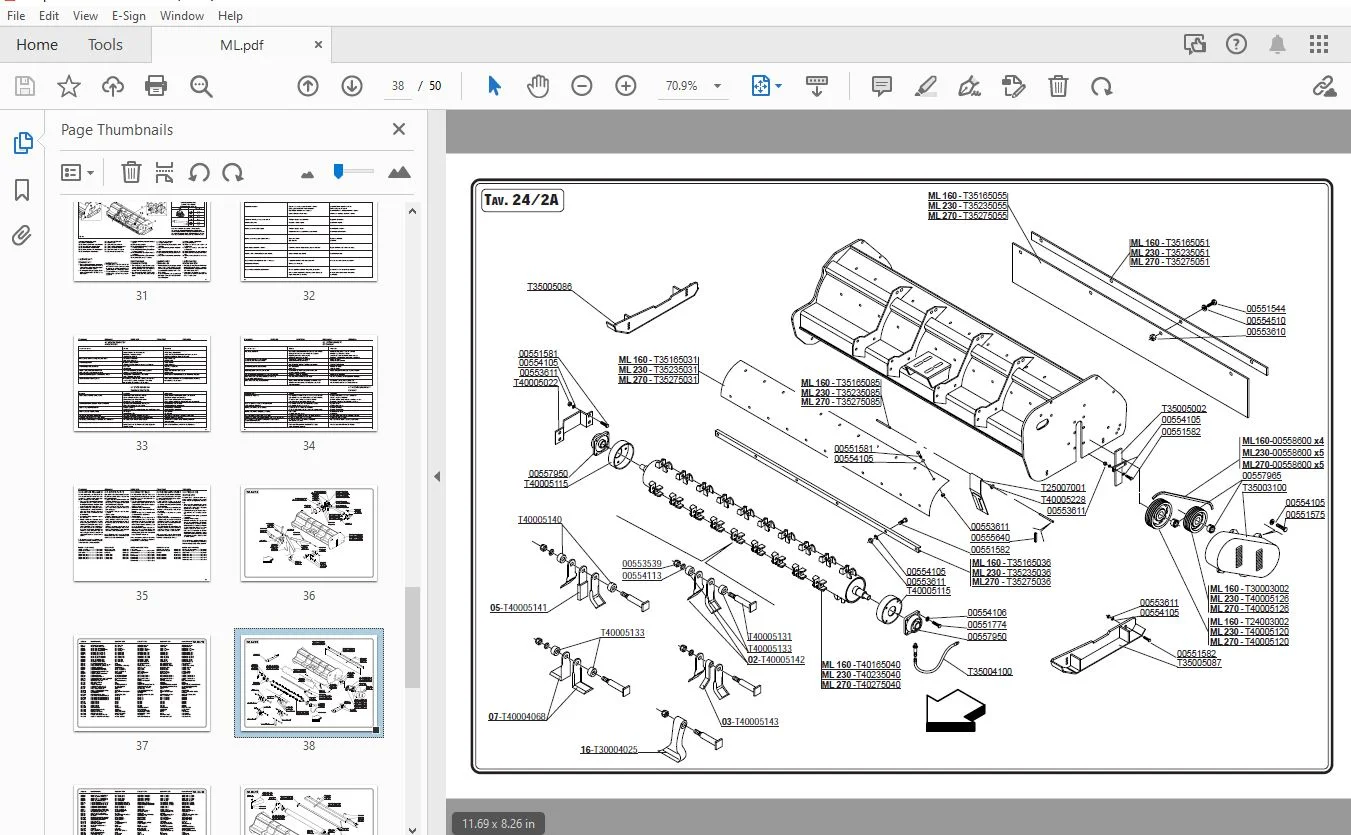Zoom out with the minus button
The image size is (1351, 835).
click(x=582, y=86)
